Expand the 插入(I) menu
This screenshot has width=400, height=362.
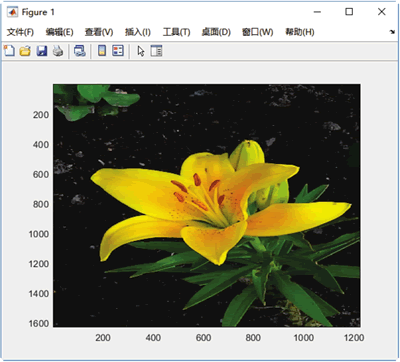[138, 32]
